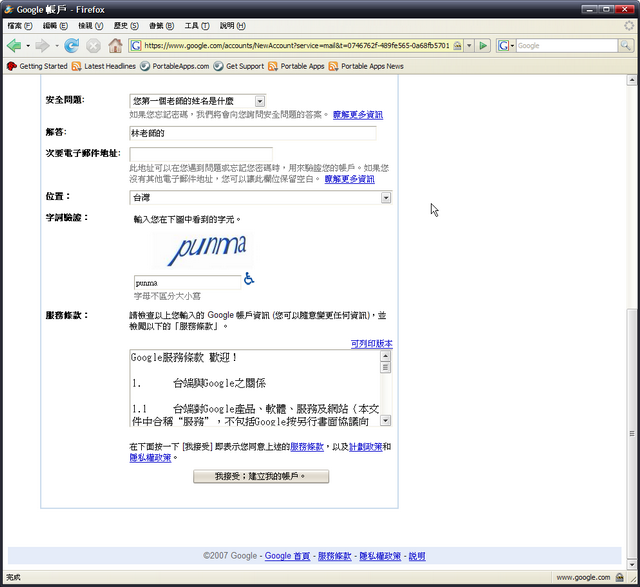Screen dimensions: 640x587
Task: Click 隱私權政策 link above accept button
Action: point(150,458)
